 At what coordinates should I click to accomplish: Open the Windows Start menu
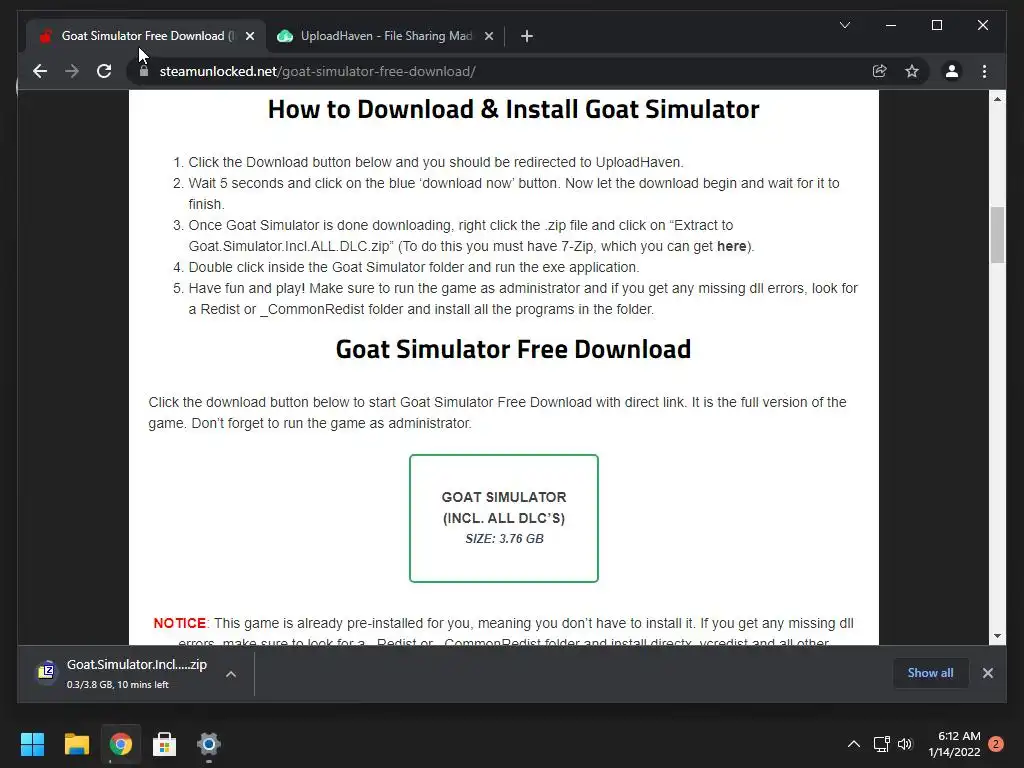point(32,744)
